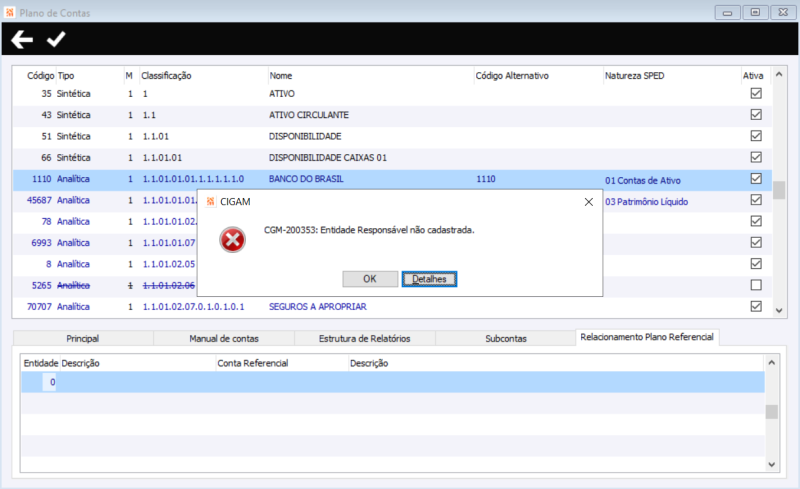
Task: Close the CIGAM error dialog with X
Action: tap(588, 202)
